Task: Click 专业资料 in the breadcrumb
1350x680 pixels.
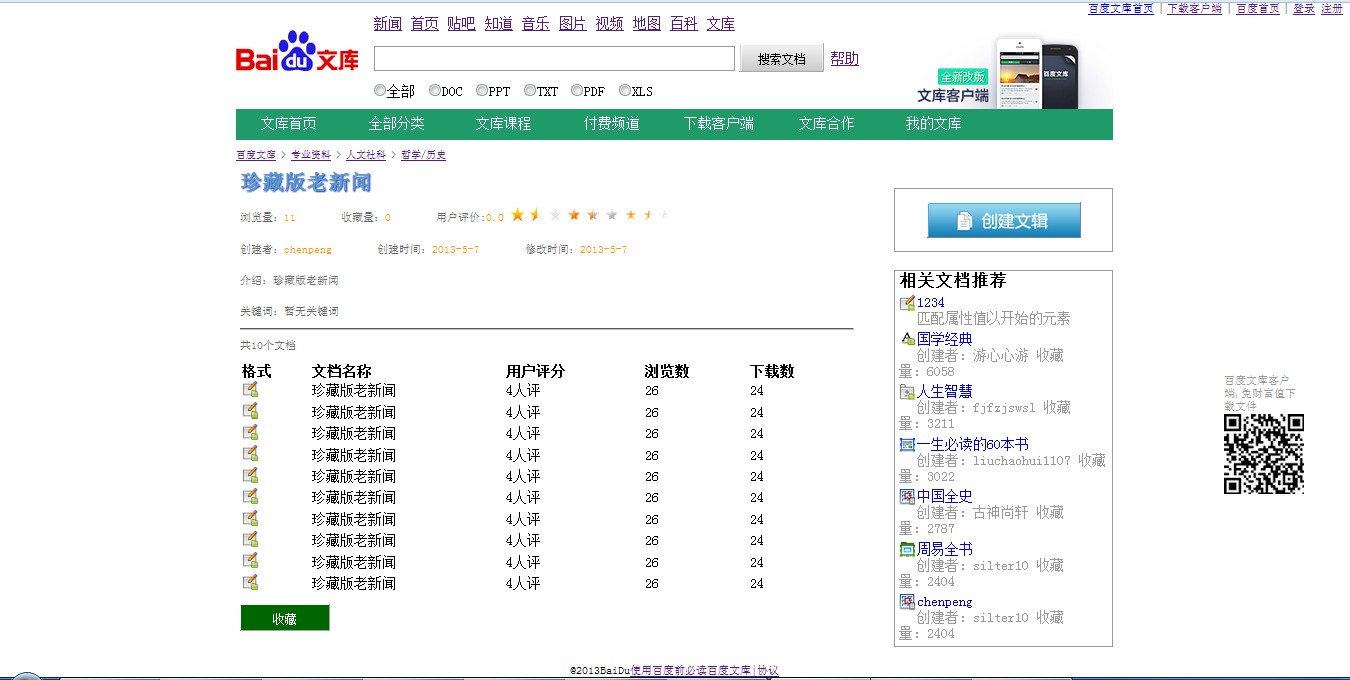Action: pos(311,155)
